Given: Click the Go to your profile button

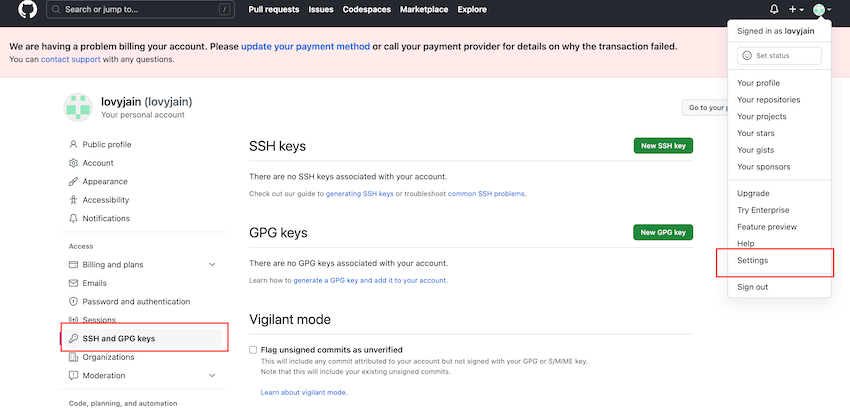Looking at the screenshot, I should point(704,107).
